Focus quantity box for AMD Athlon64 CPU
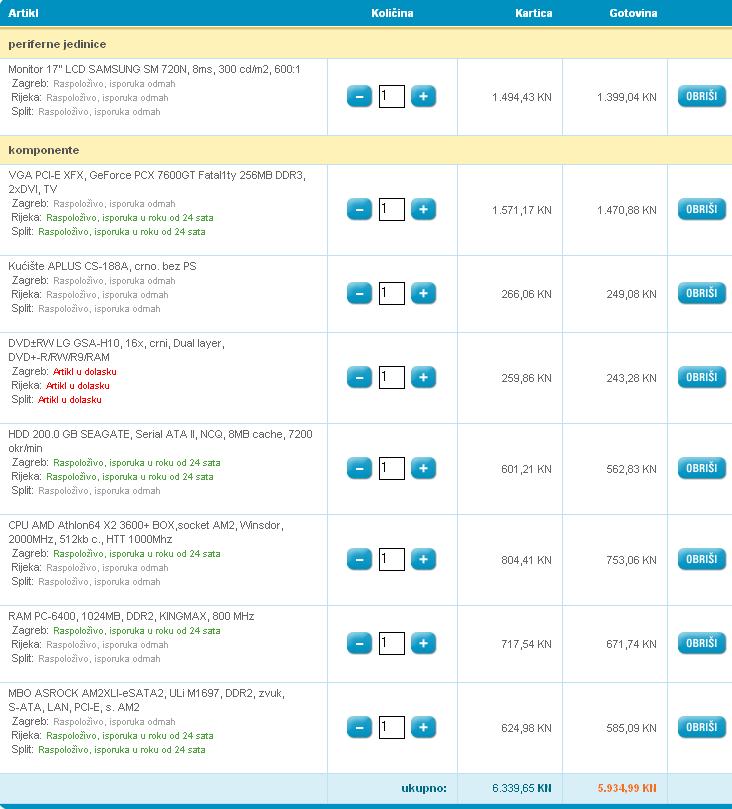 click(x=392, y=560)
